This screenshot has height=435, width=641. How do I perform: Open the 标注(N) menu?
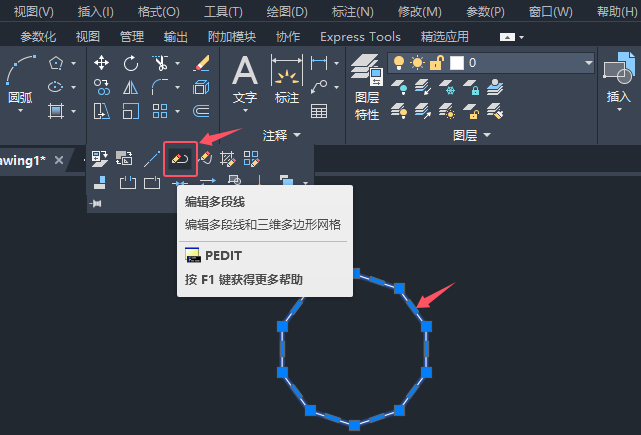353,11
